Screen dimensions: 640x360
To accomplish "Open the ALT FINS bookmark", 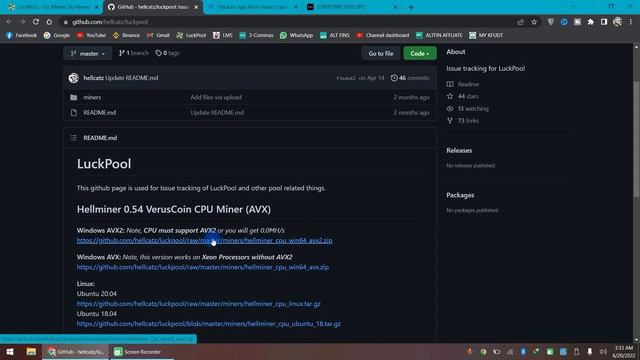I will pyautogui.click(x=335, y=36).
